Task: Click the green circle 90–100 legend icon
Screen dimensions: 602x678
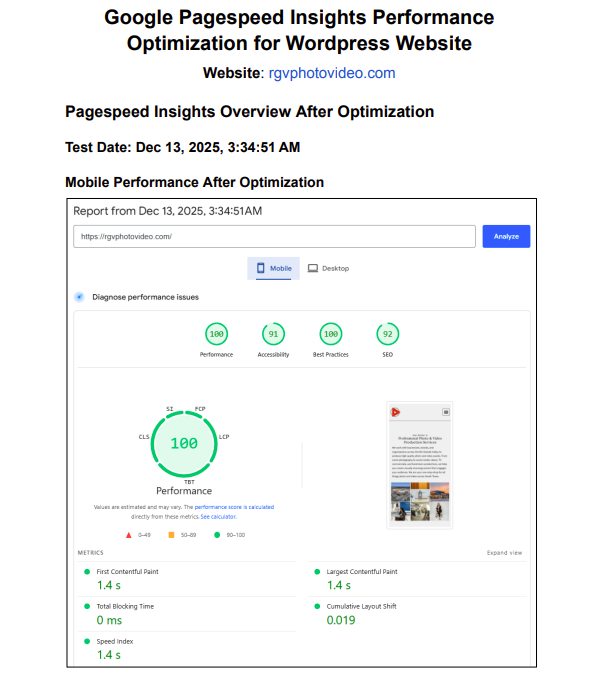Action: [217, 535]
